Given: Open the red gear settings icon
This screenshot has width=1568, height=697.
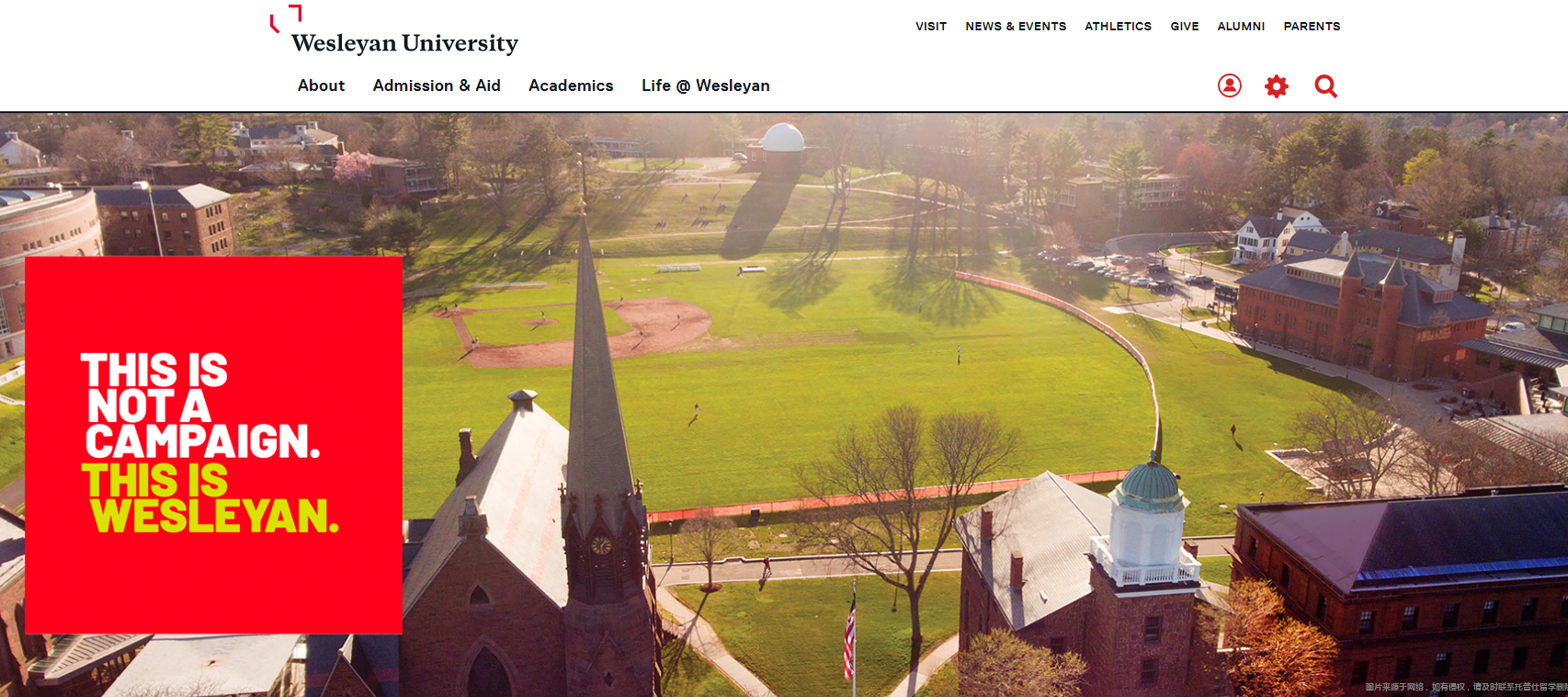Looking at the screenshot, I should (x=1277, y=86).
